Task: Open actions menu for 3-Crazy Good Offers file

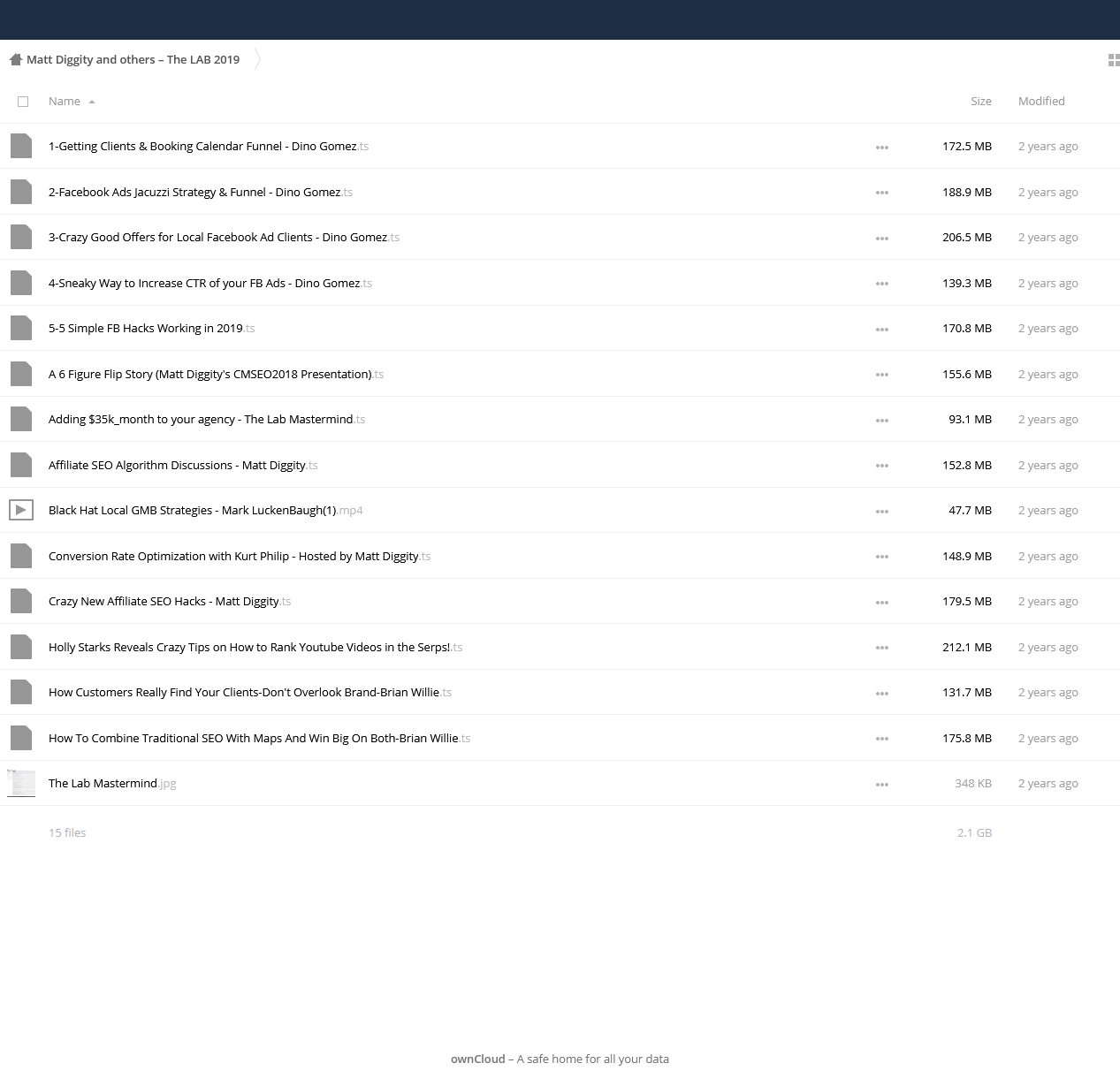Action: click(881, 239)
